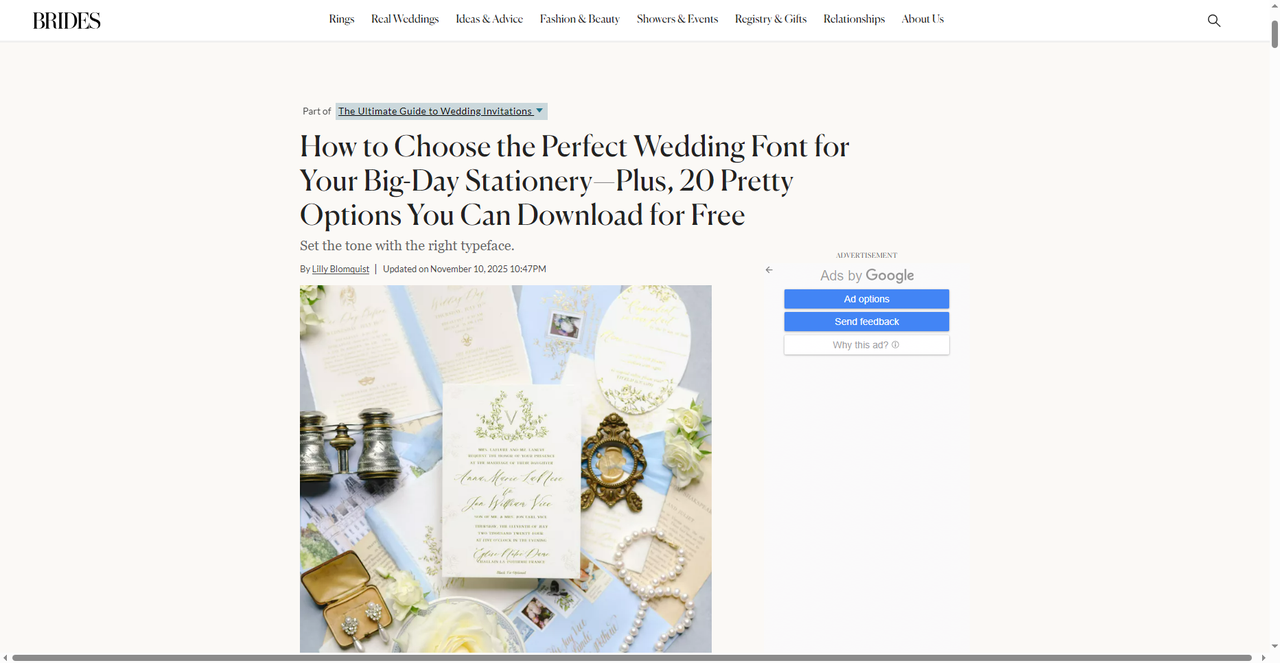
Task: Go to Showers & Events
Action: point(677,19)
